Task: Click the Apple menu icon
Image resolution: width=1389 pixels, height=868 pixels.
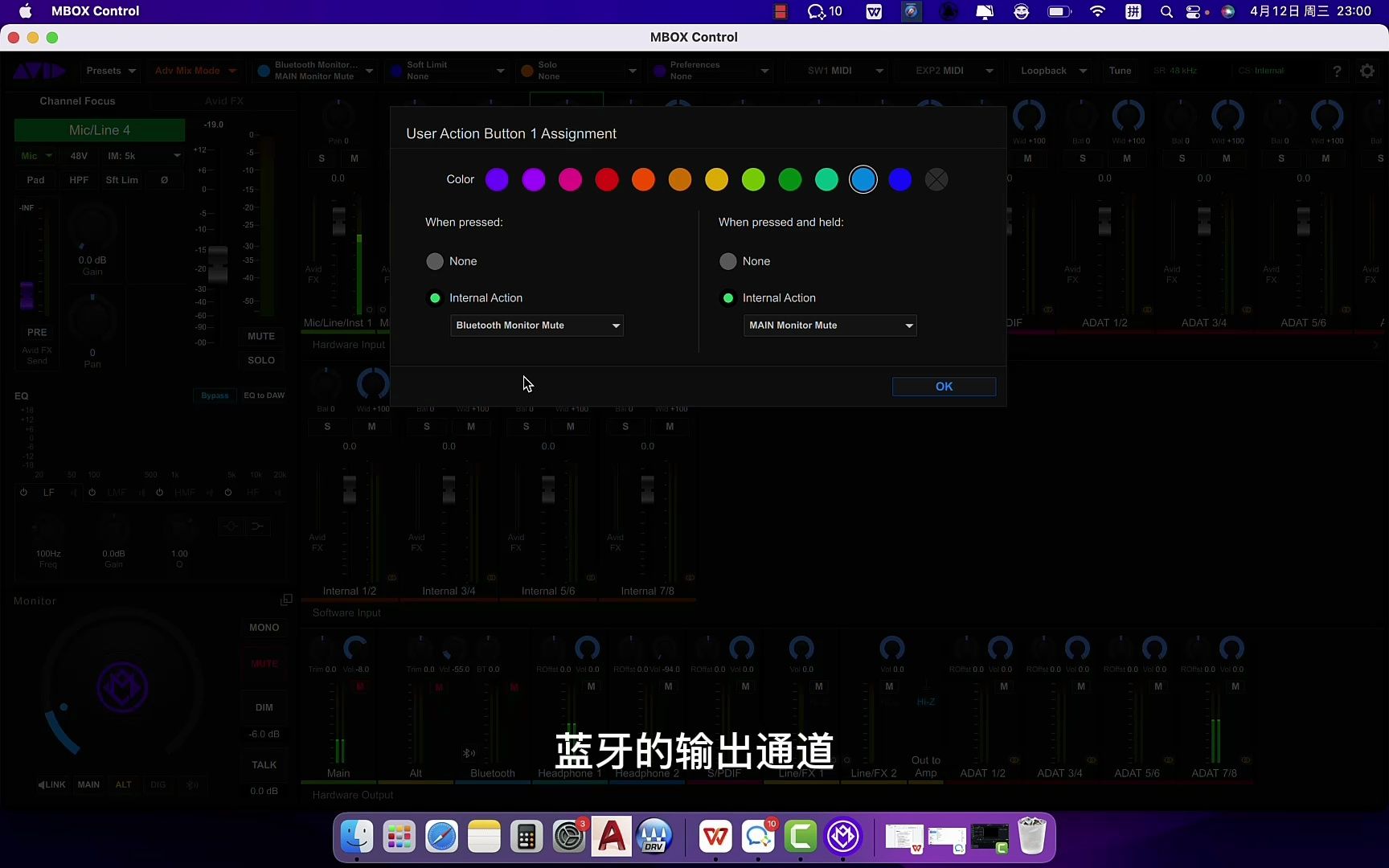Action: tap(25, 11)
